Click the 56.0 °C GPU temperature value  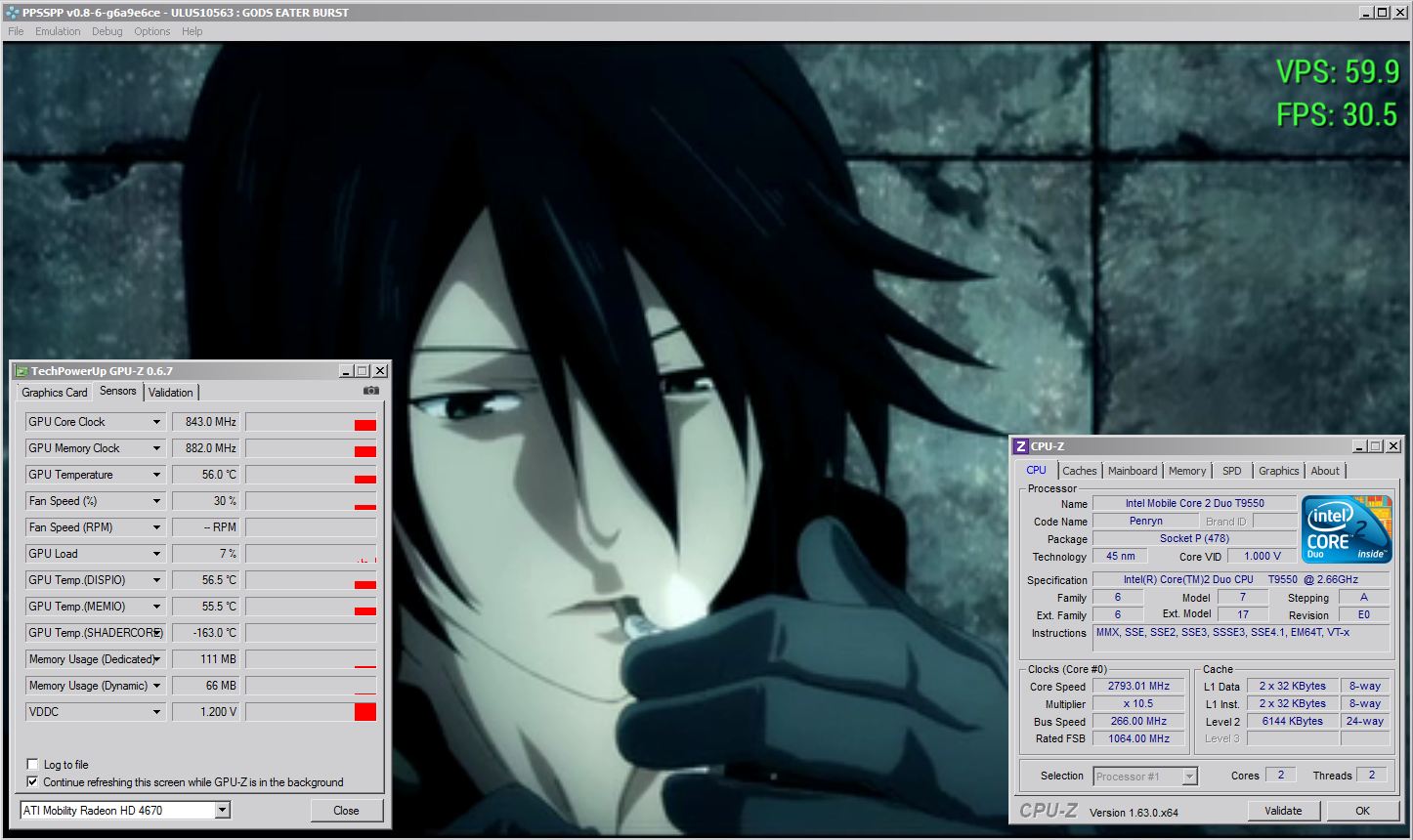(206, 475)
